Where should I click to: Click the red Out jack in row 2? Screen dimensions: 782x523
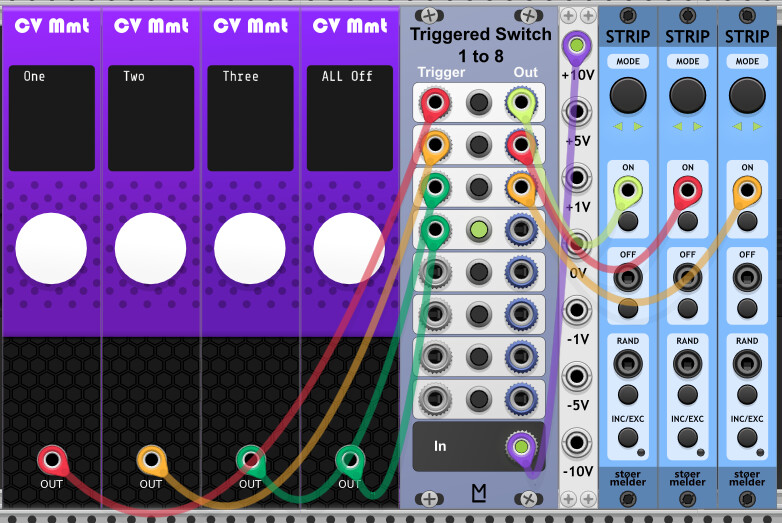tap(521, 146)
